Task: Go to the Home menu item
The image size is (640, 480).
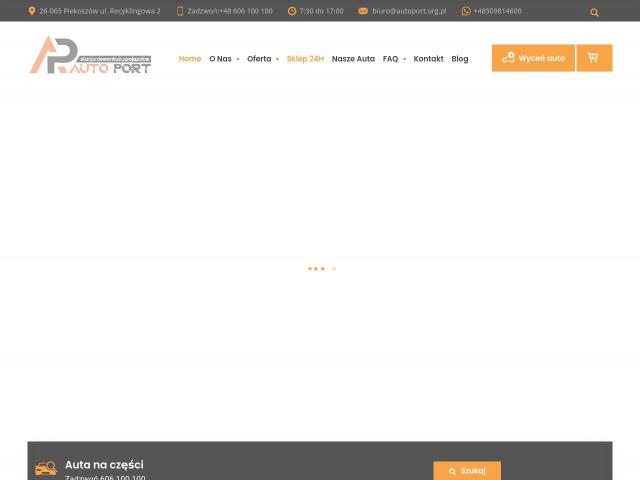Action: (190, 59)
